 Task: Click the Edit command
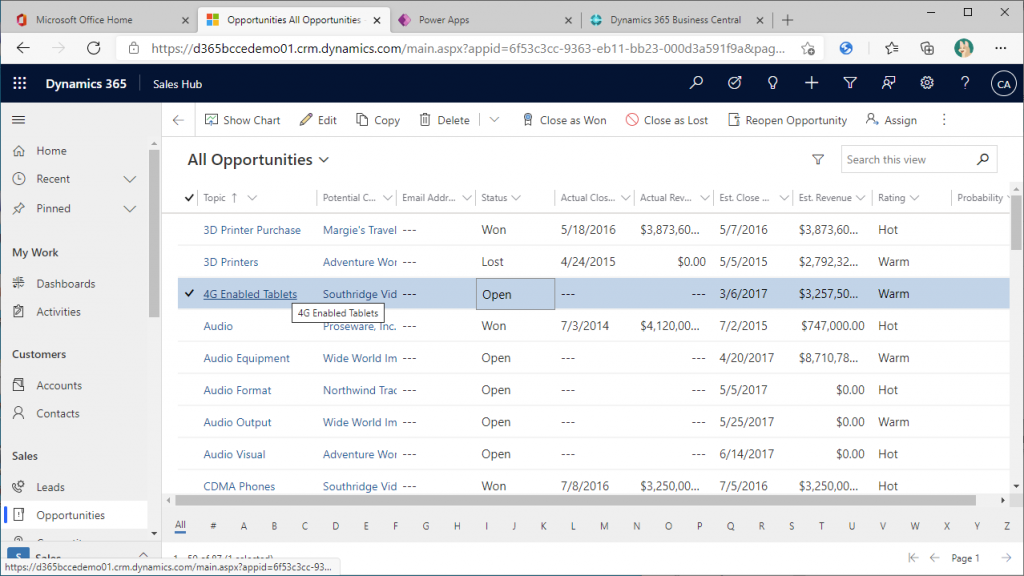[x=318, y=120]
